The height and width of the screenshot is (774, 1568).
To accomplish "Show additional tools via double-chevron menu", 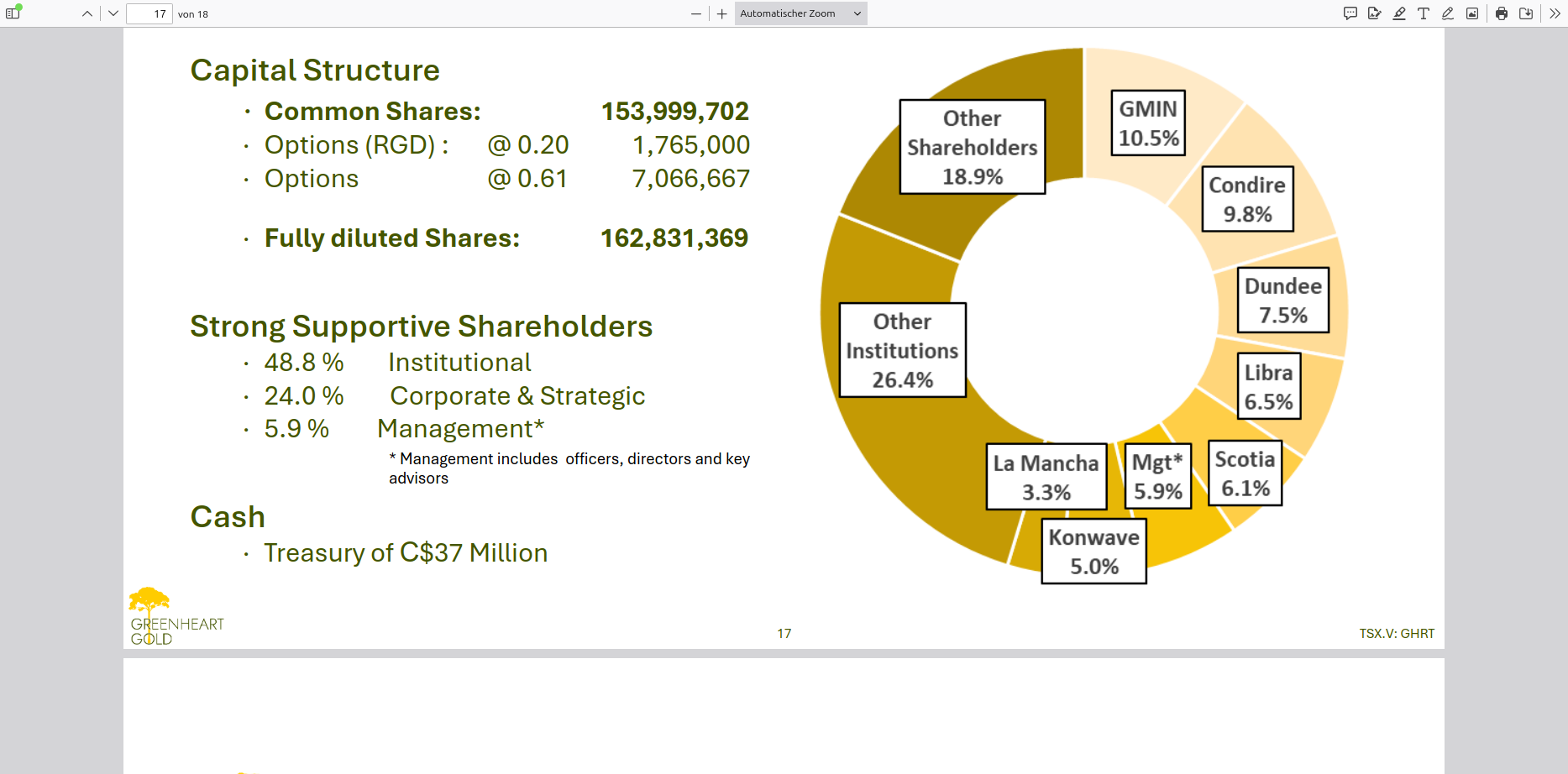I will 1555,13.
